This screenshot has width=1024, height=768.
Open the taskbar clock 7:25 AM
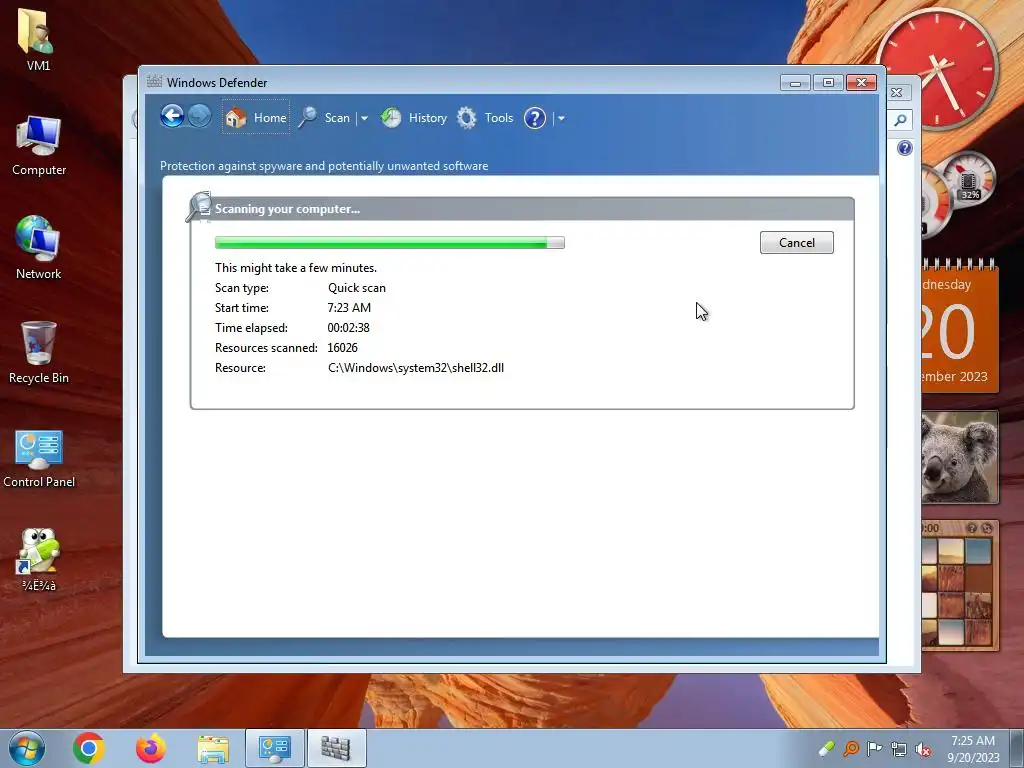[973, 748]
